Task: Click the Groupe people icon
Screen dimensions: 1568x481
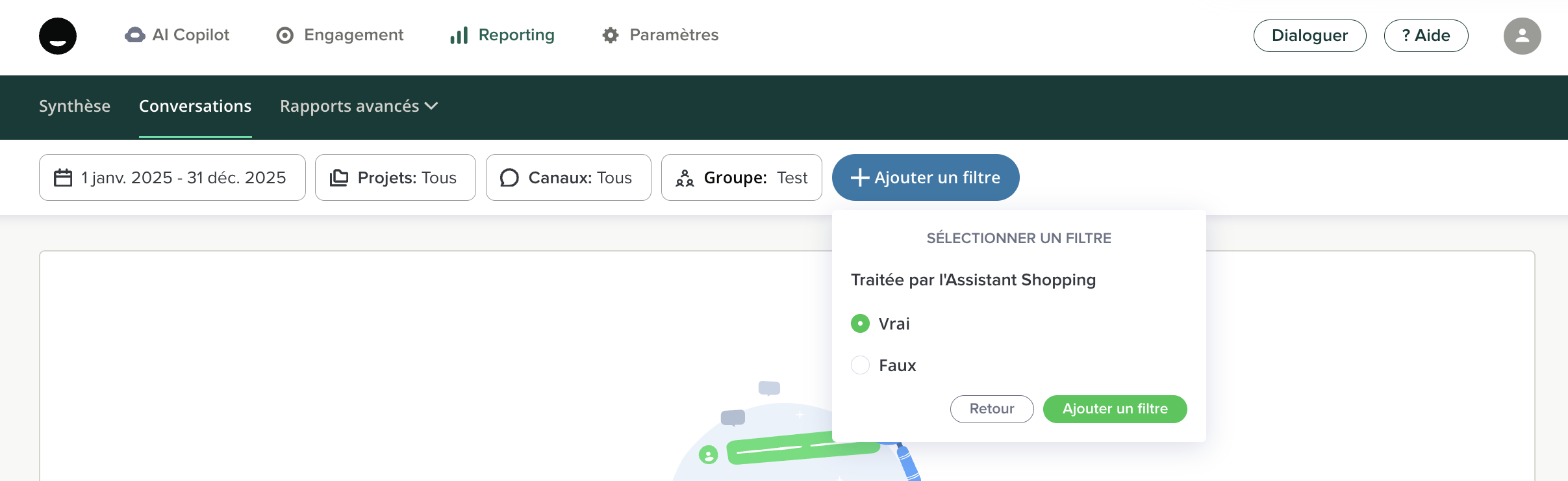Action: click(x=685, y=177)
